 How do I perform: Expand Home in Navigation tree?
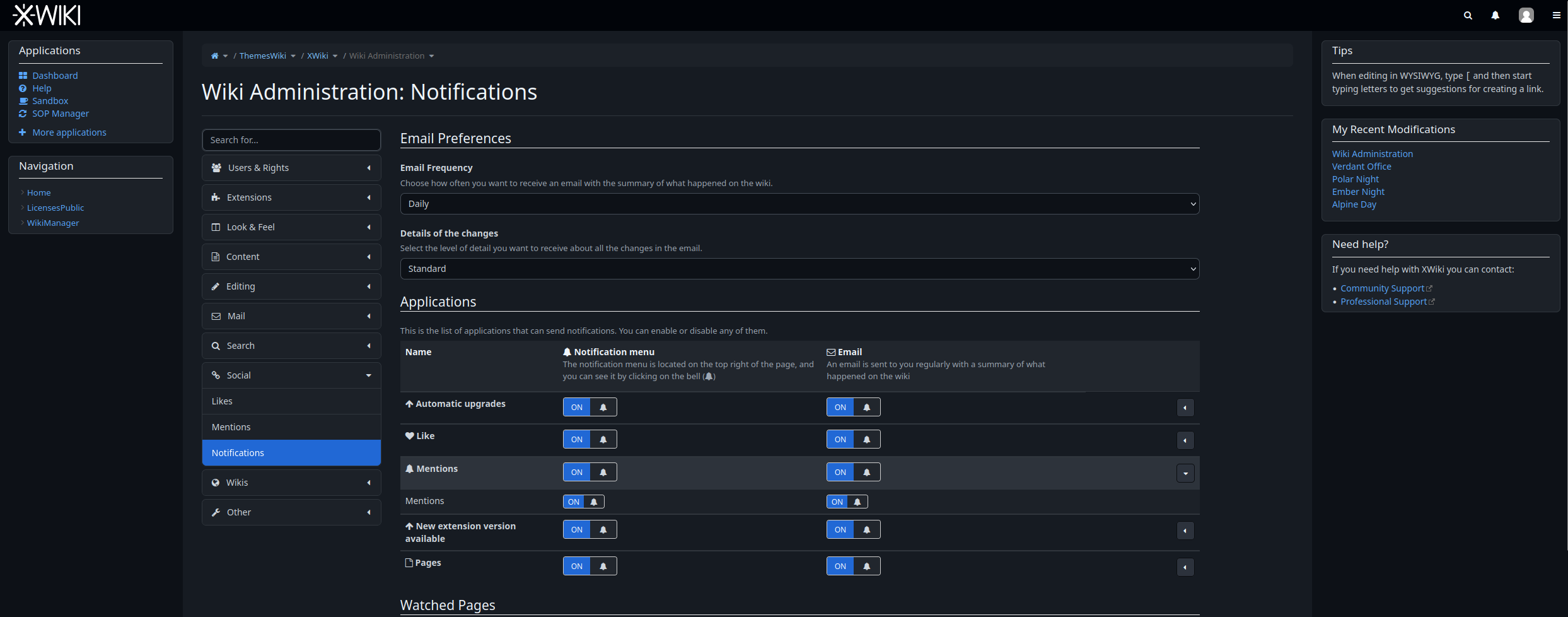coord(22,192)
